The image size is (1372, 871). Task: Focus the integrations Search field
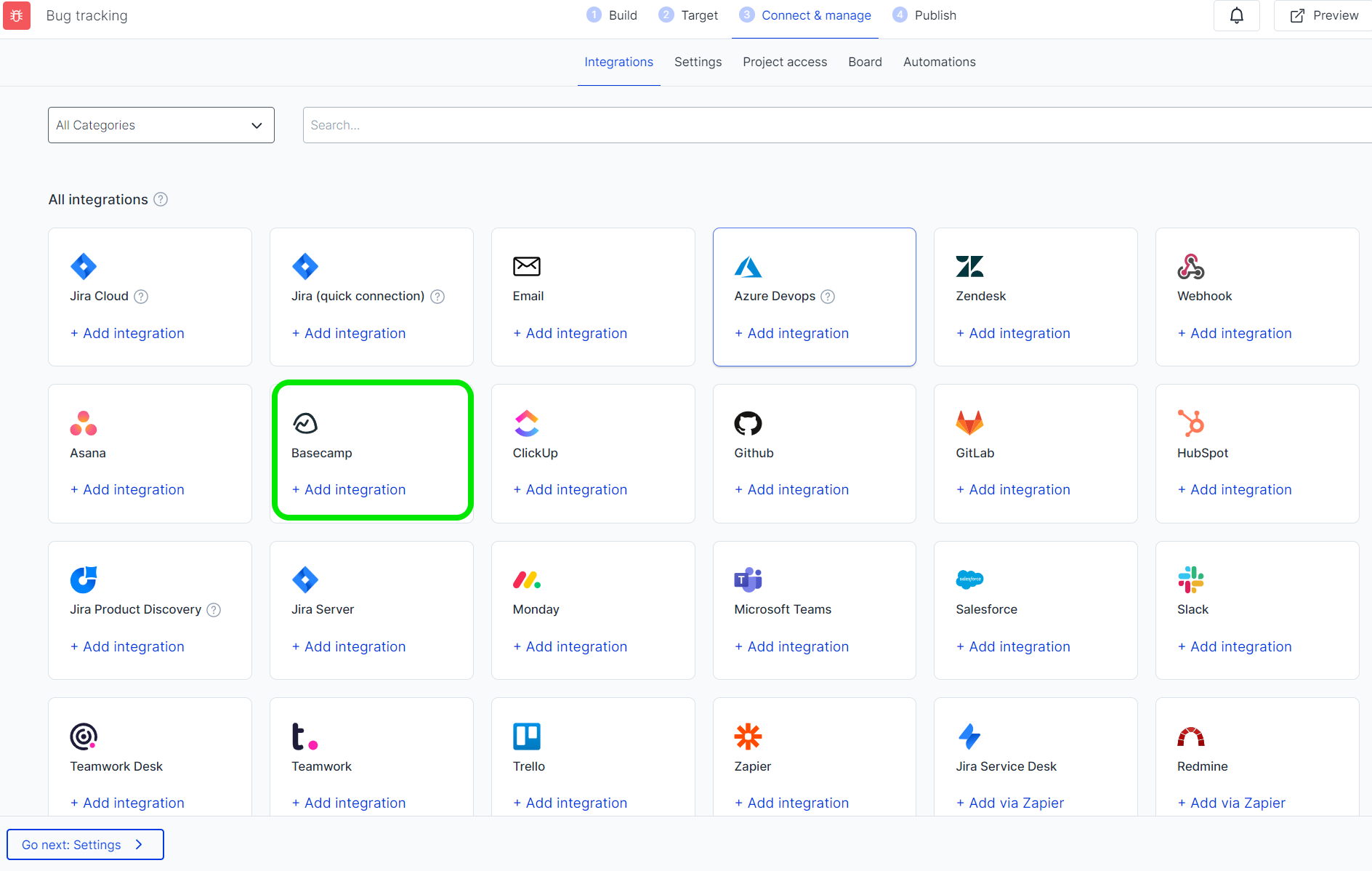tap(837, 125)
